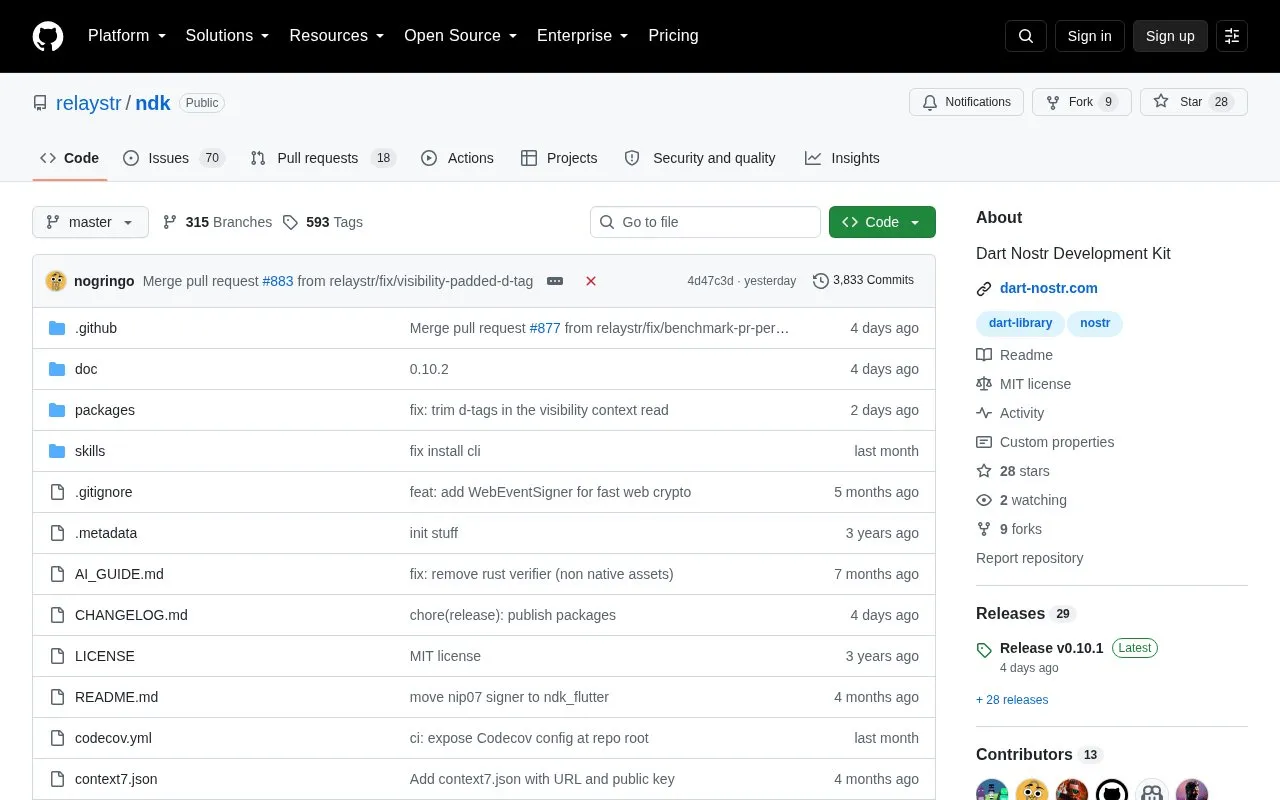Star the ndk repository
Viewport: 1280px width, 800px height.
1193,102
